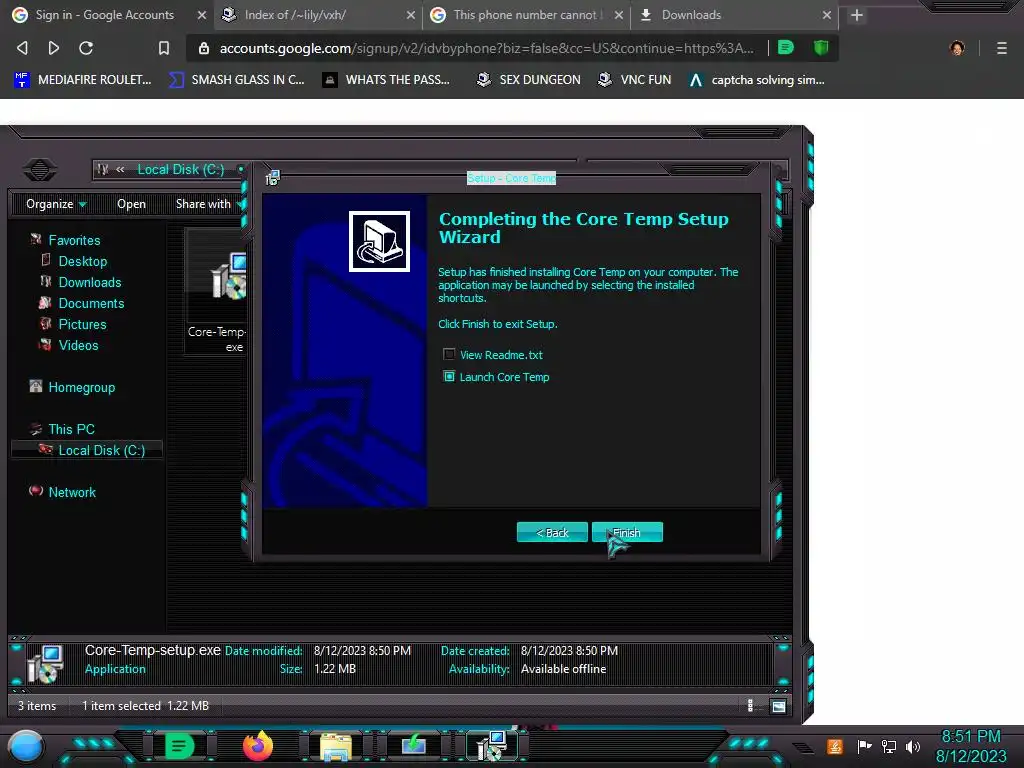Select This PC in the navigation pane

[x=71, y=429]
